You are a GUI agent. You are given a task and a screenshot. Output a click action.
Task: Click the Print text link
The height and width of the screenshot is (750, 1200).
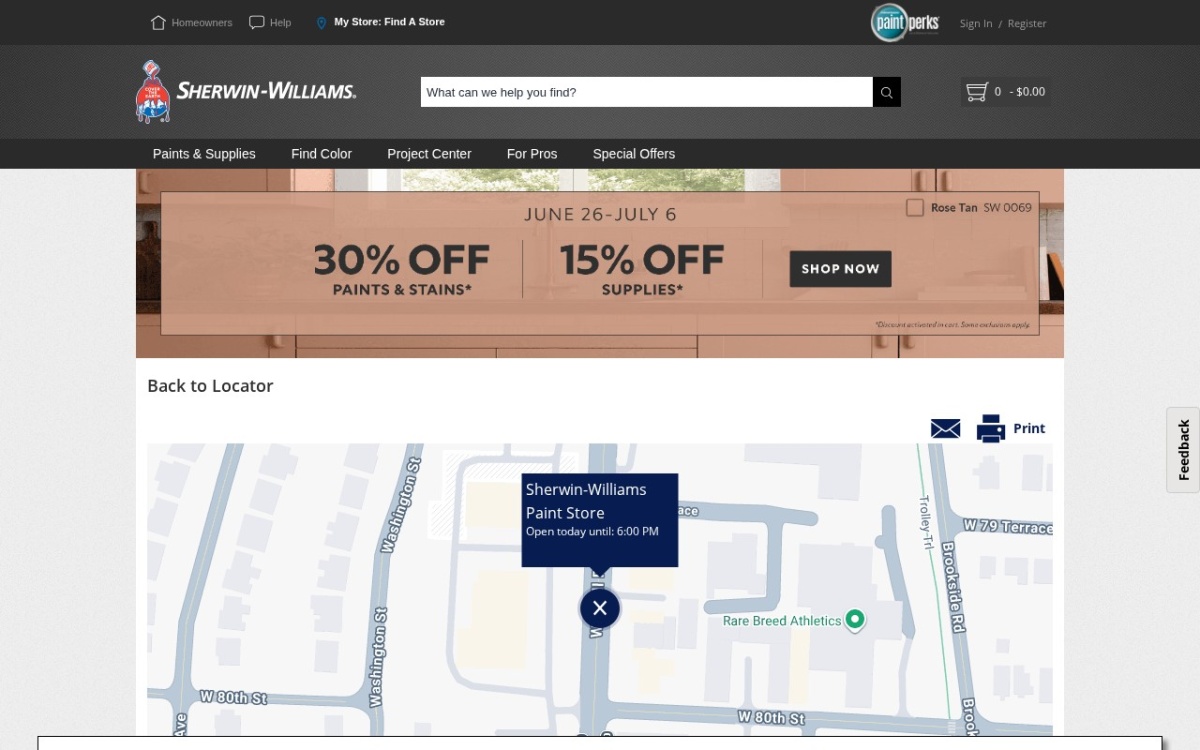click(1029, 428)
